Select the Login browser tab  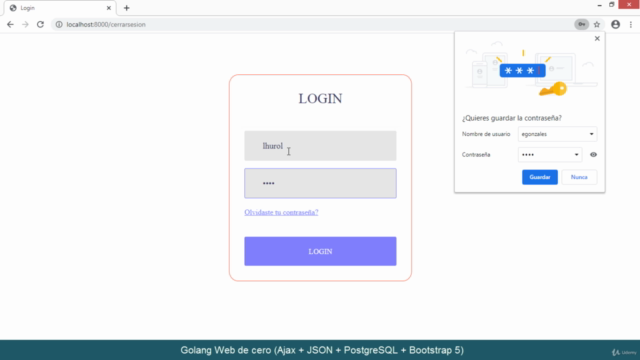tap(60, 8)
